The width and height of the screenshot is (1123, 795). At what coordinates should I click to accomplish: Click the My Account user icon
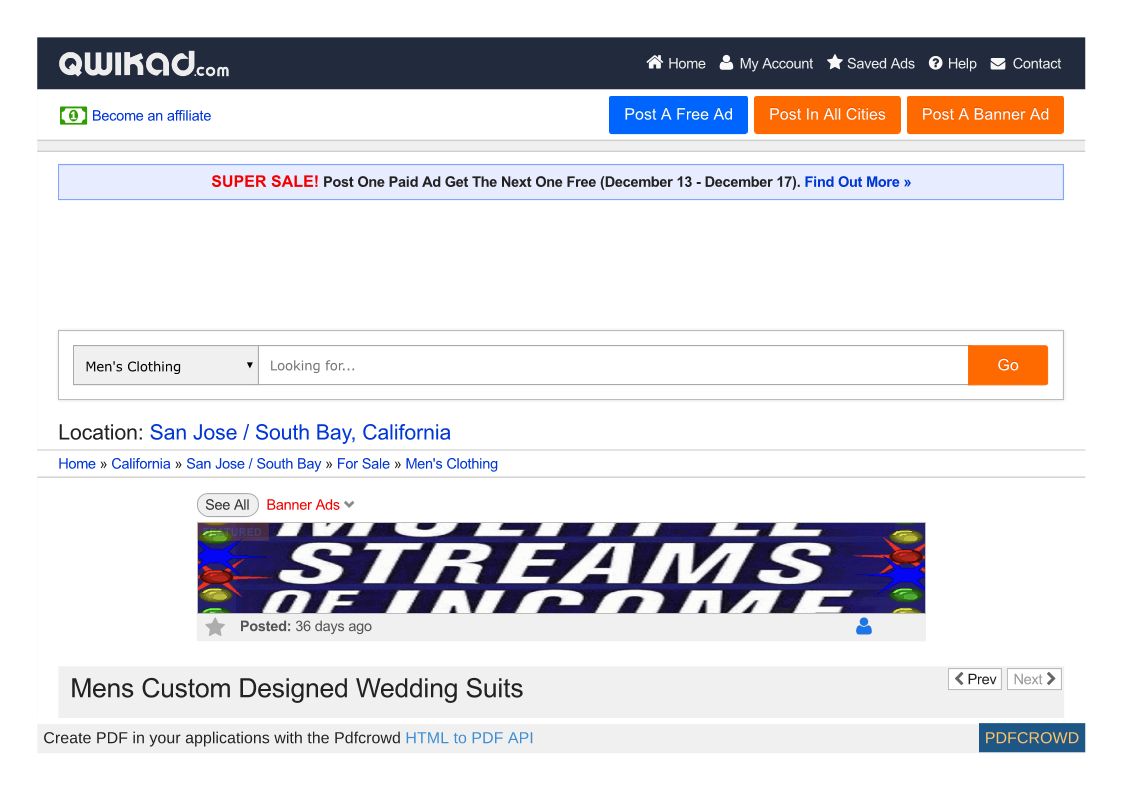(x=727, y=63)
